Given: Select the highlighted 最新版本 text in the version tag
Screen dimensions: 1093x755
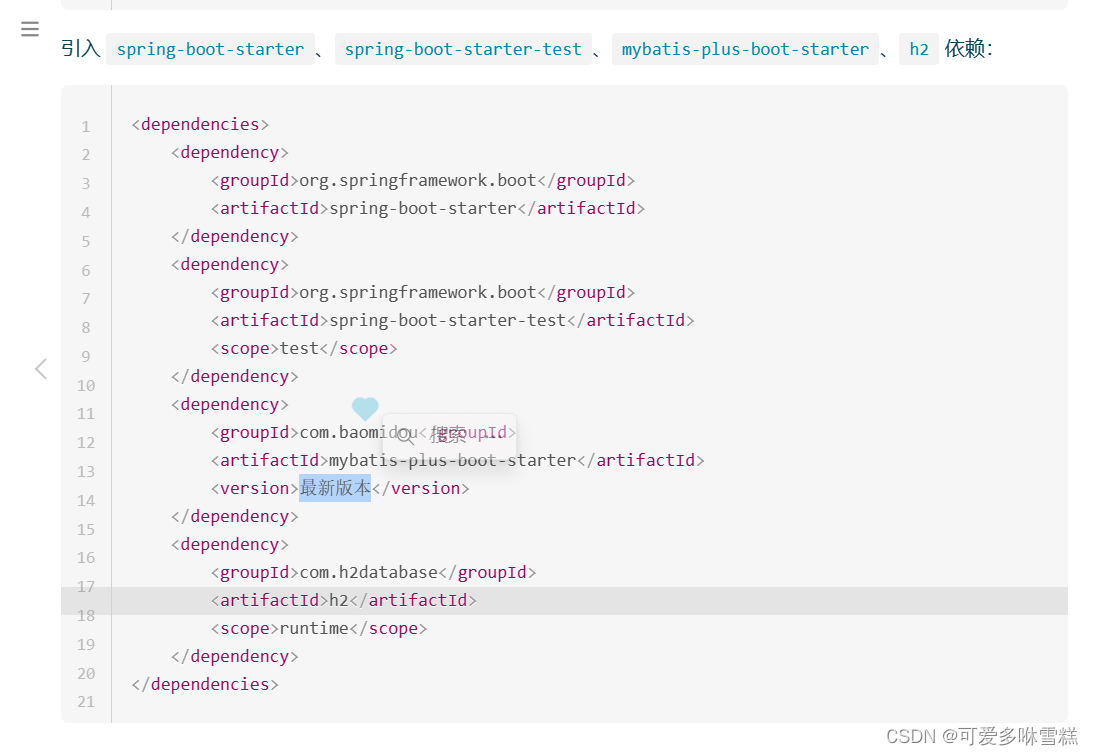Looking at the screenshot, I should point(336,487).
